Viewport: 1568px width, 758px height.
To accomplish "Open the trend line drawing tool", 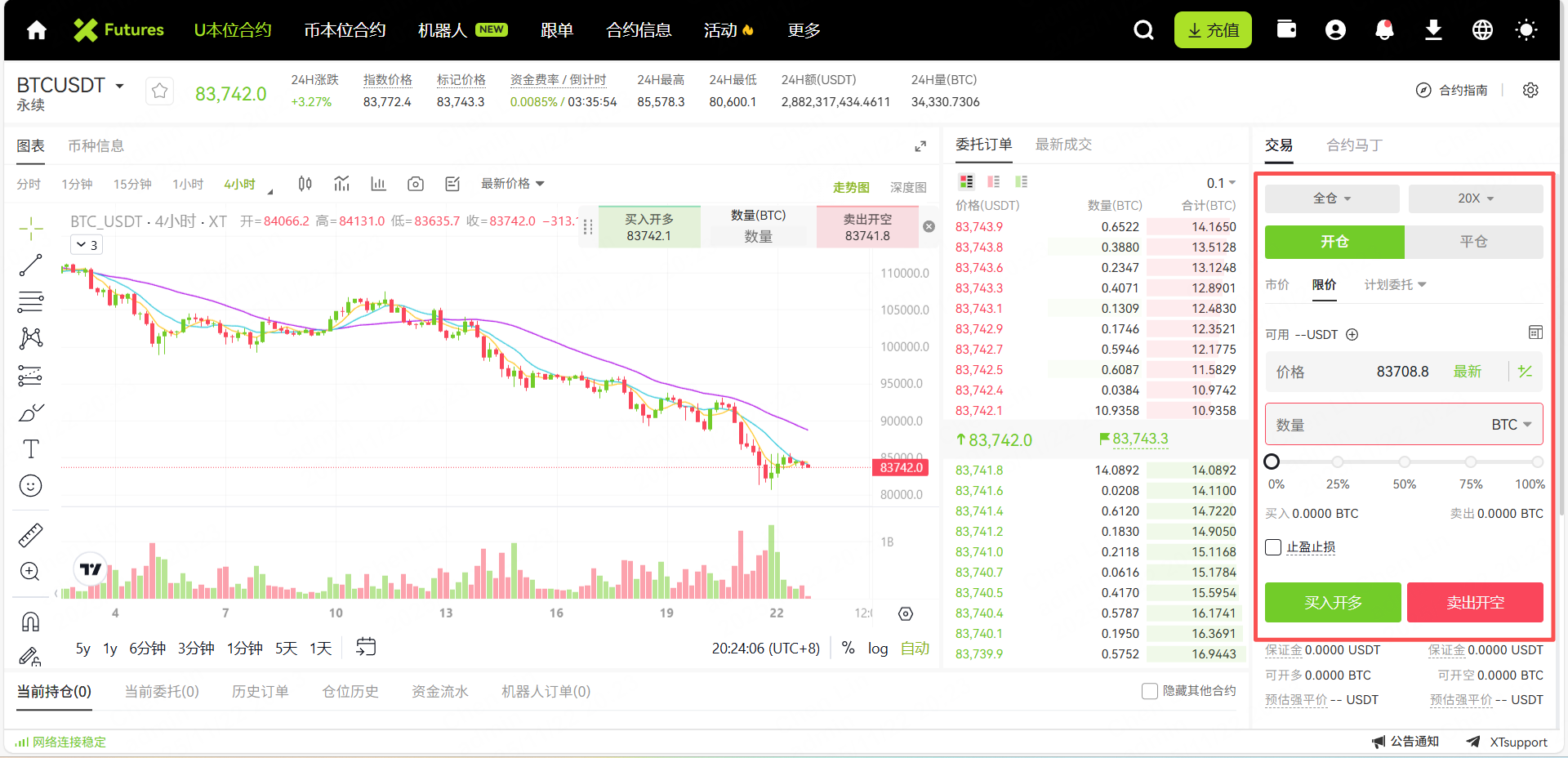I will coord(30,265).
